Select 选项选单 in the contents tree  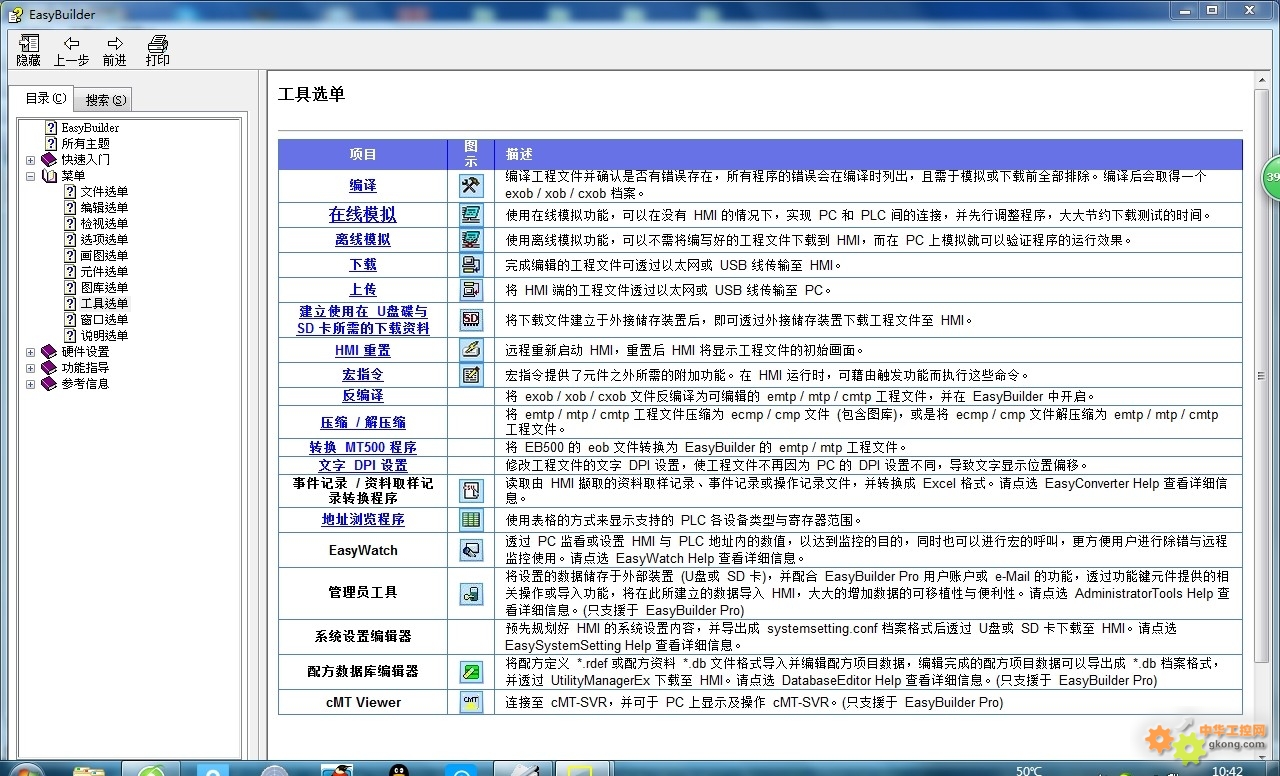(x=104, y=240)
